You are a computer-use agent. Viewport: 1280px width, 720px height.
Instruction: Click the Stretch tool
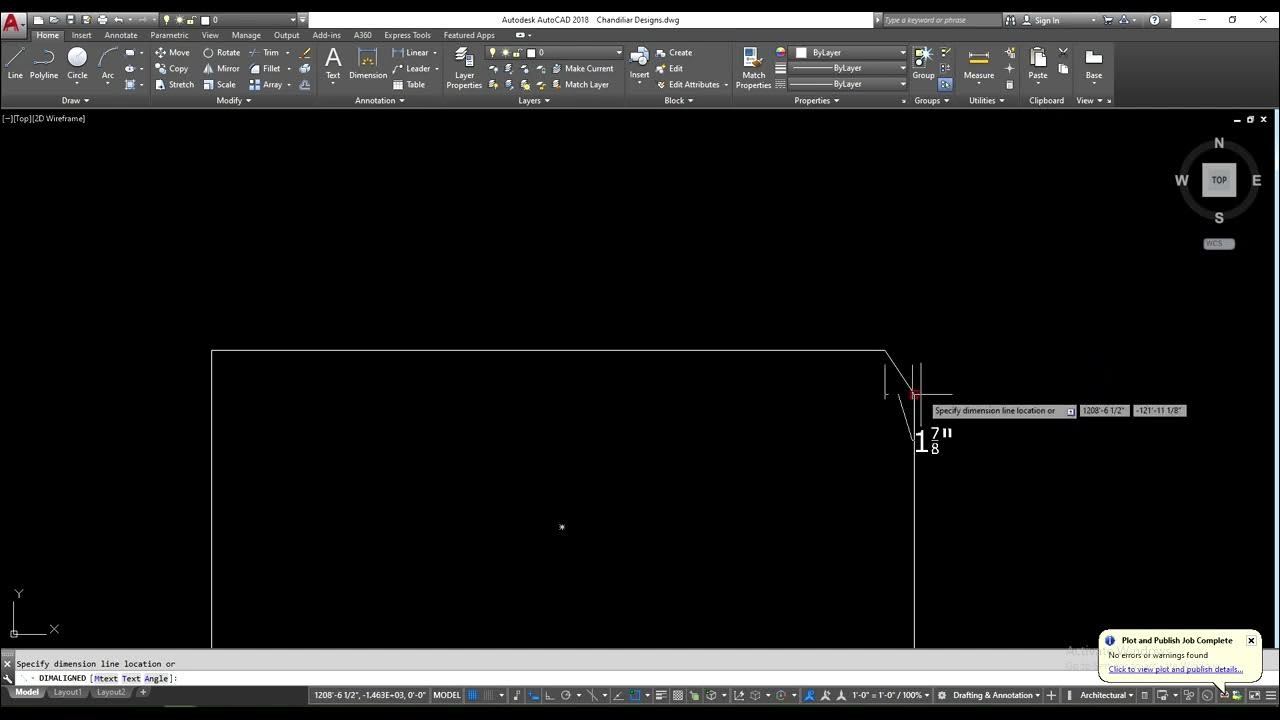coord(175,85)
